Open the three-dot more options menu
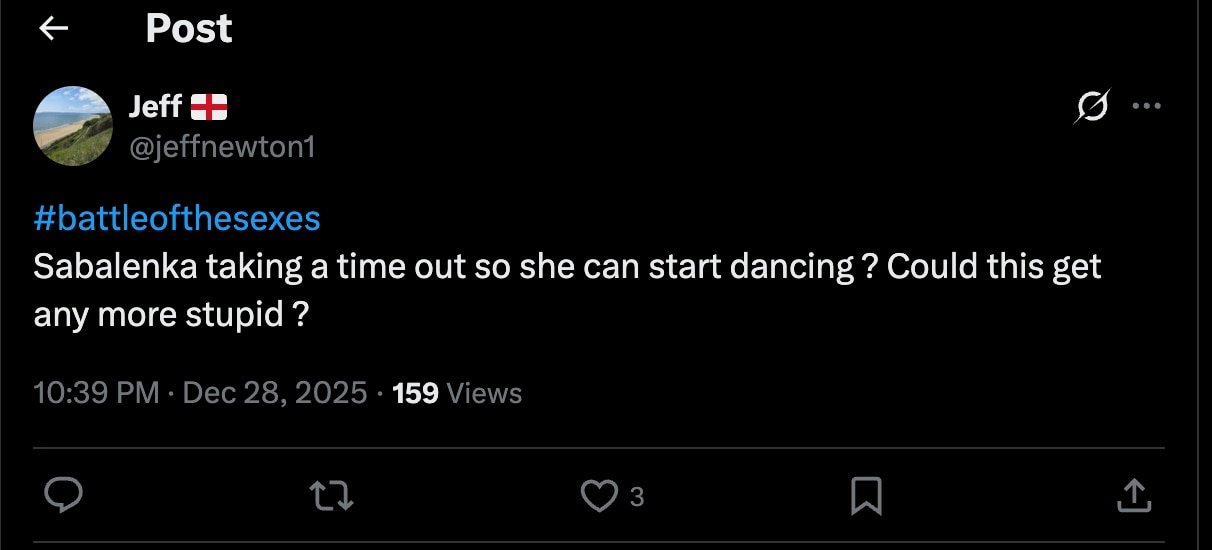 (x=1146, y=106)
